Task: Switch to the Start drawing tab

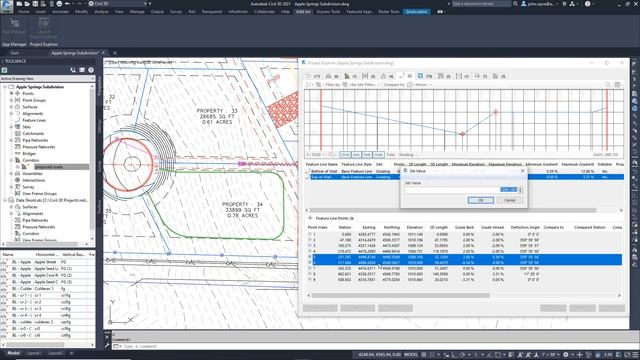Action: click(15, 53)
